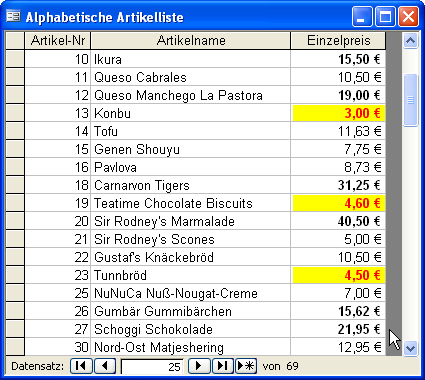Select the yellow highlighted 3,00 € price cell

(339, 113)
